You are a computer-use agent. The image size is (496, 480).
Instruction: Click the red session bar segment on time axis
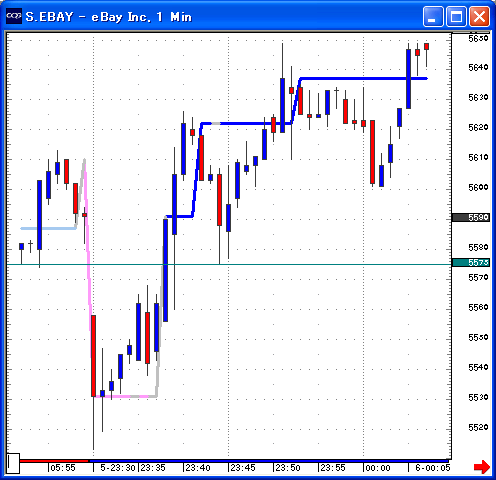point(54,461)
